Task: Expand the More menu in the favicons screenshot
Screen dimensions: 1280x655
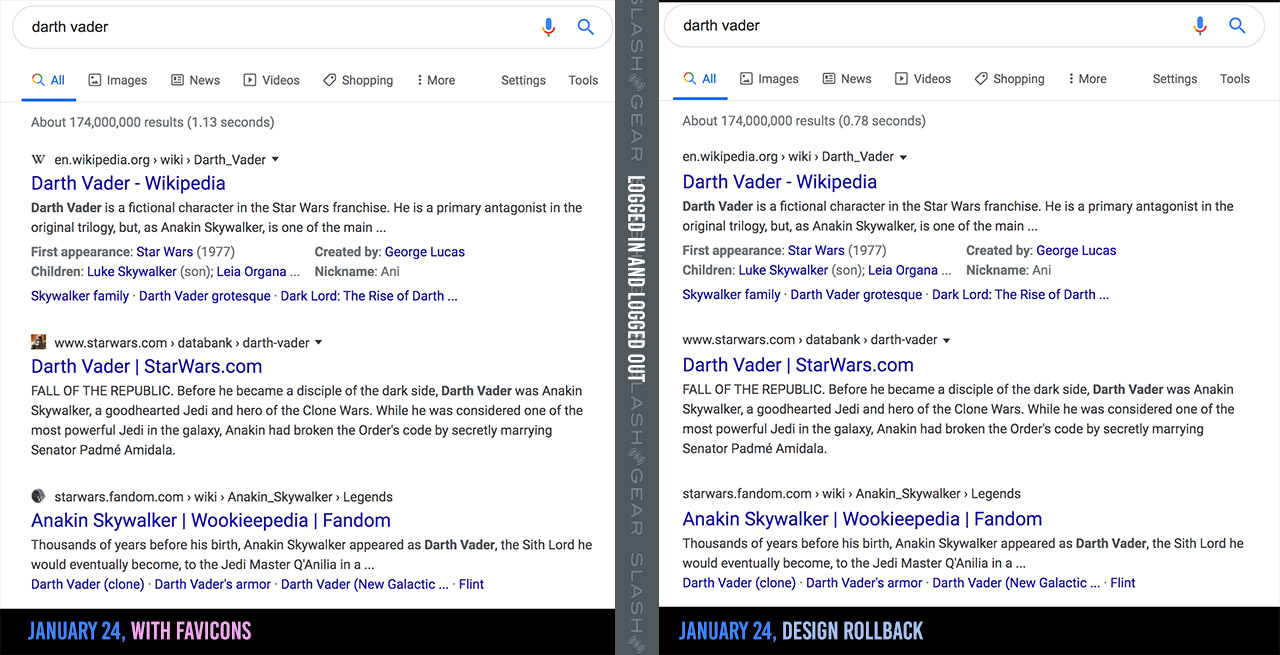Action: click(435, 80)
